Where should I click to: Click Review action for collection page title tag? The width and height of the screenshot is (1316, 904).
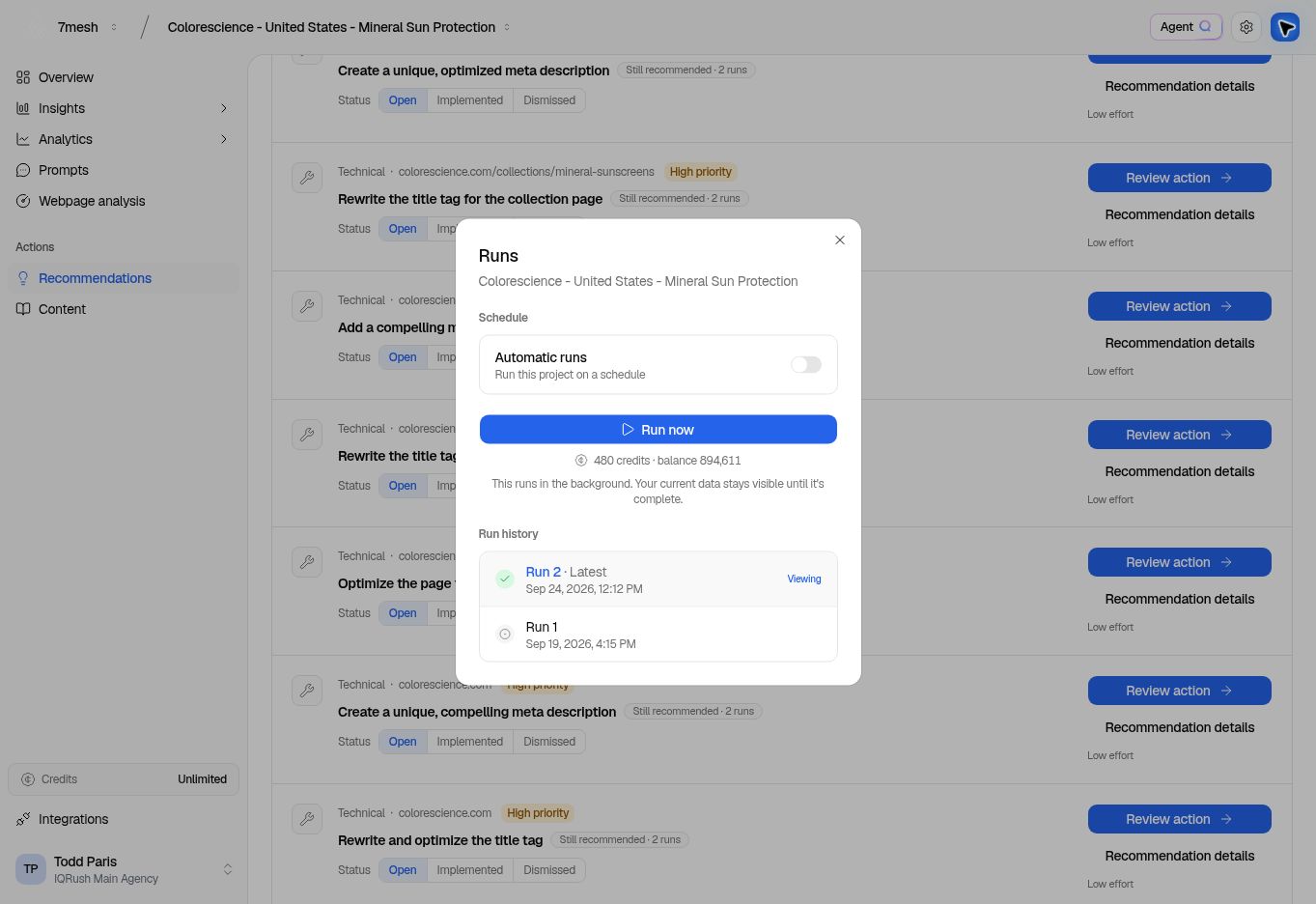click(1180, 178)
